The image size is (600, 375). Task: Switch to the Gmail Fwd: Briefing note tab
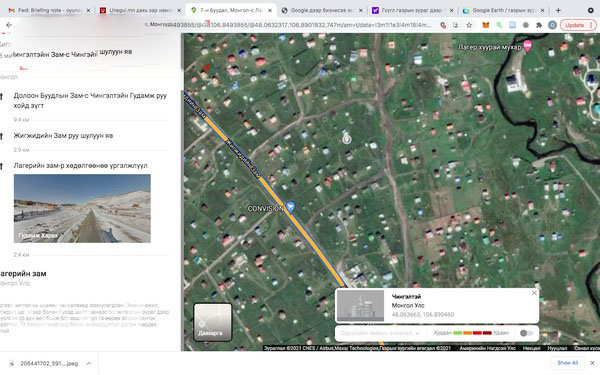[x=45, y=10]
